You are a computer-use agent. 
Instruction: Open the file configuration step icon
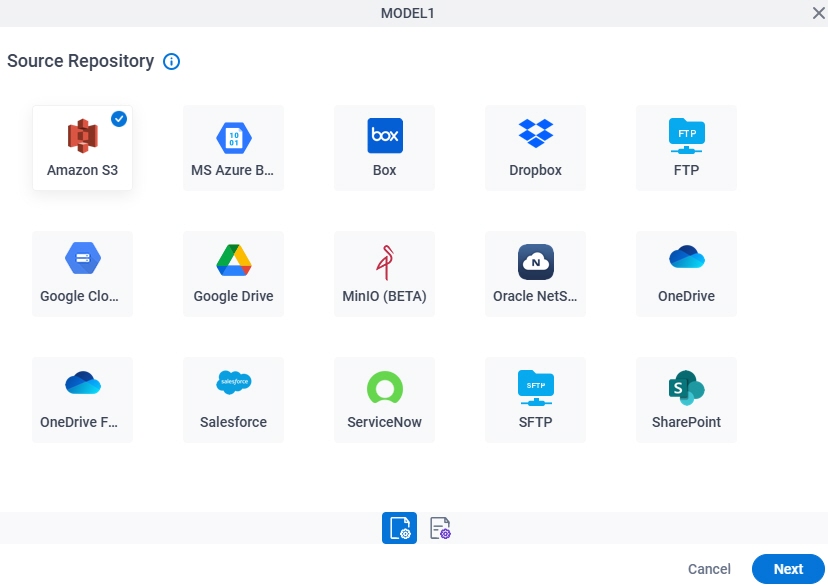coord(399,528)
